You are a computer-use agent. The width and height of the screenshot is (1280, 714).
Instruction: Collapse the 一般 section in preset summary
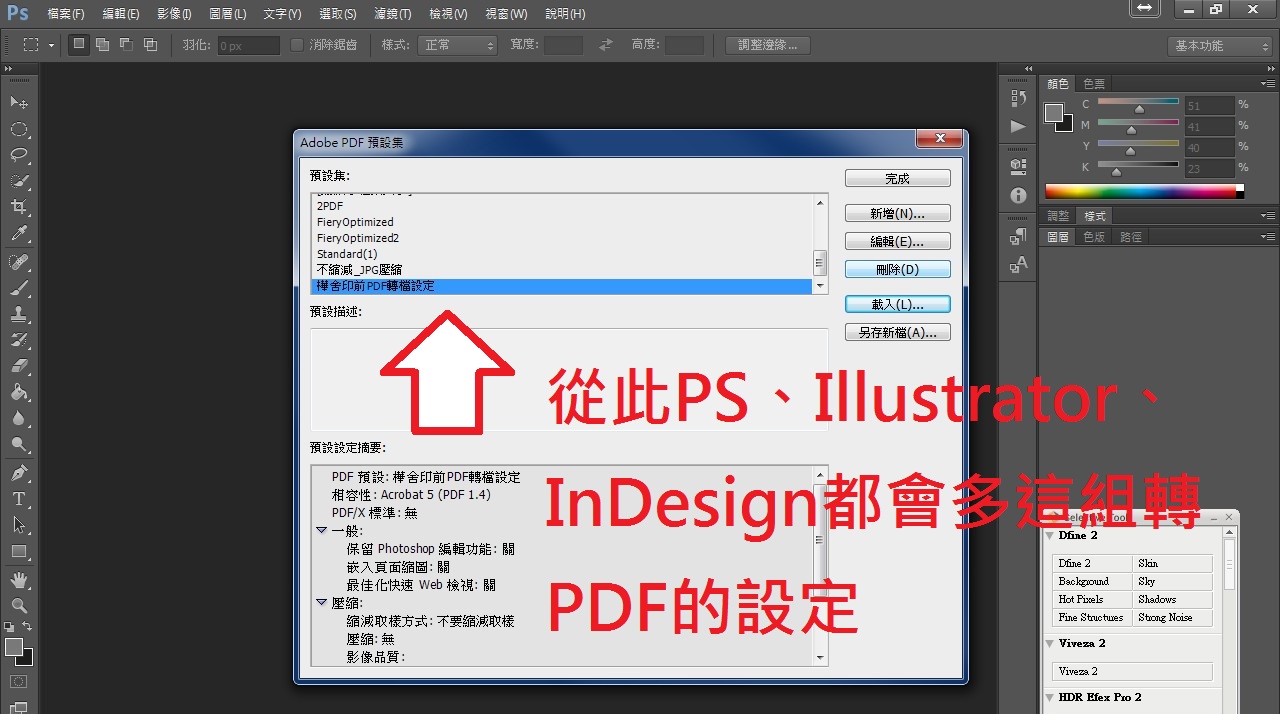pos(322,531)
